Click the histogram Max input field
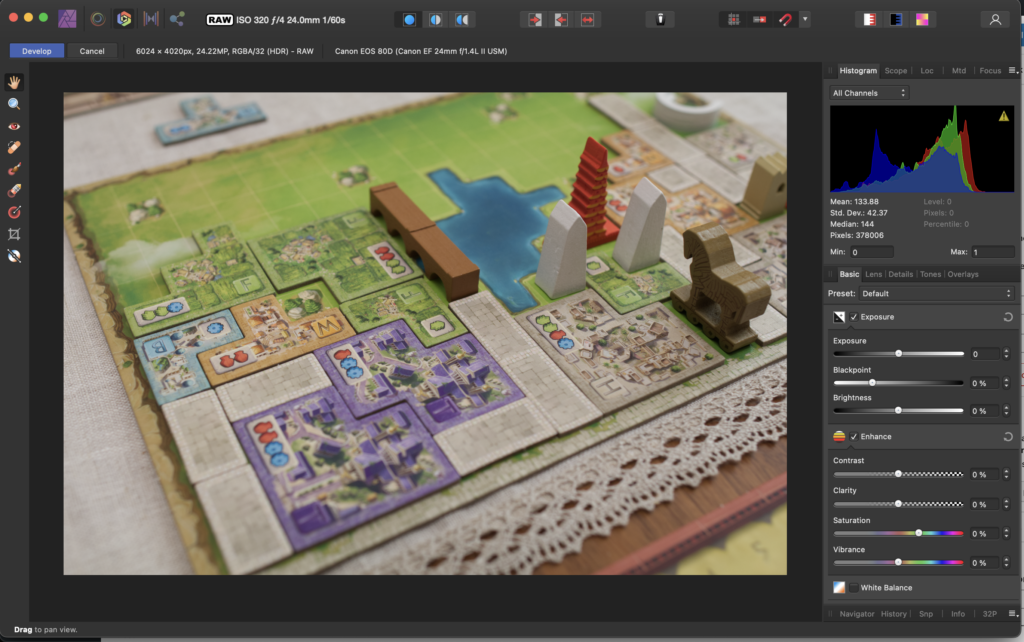Viewport: 1024px width, 642px height. point(993,252)
